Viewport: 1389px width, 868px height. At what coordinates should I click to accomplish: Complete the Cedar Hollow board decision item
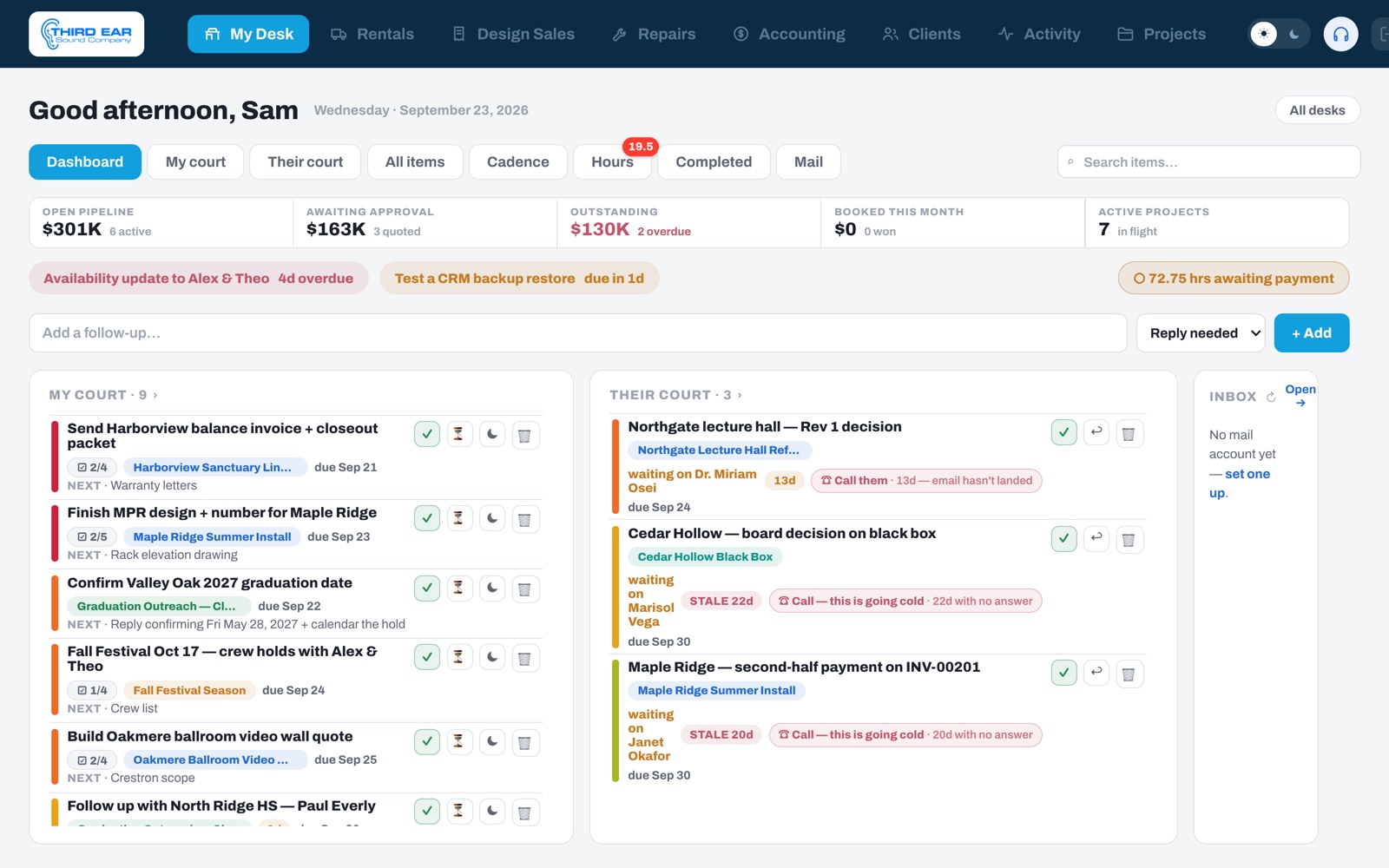coord(1064,538)
